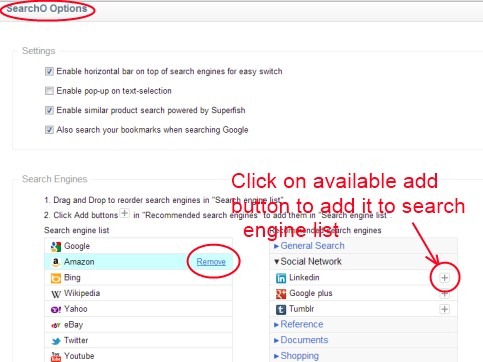Remove Amazon from search engine list
This screenshot has width=483, height=362.
pyautogui.click(x=211, y=262)
